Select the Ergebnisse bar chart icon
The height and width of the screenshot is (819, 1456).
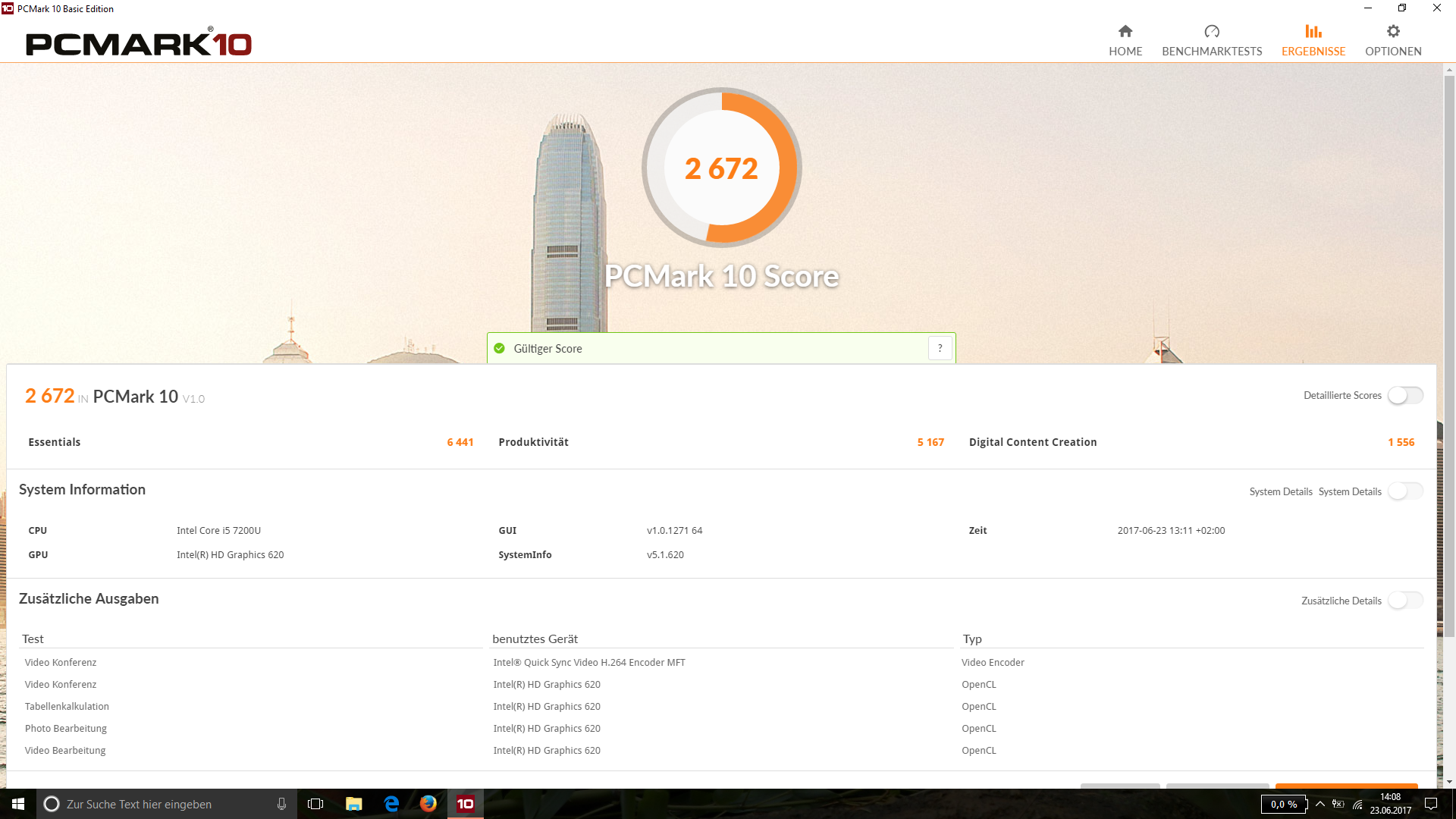(1313, 32)
